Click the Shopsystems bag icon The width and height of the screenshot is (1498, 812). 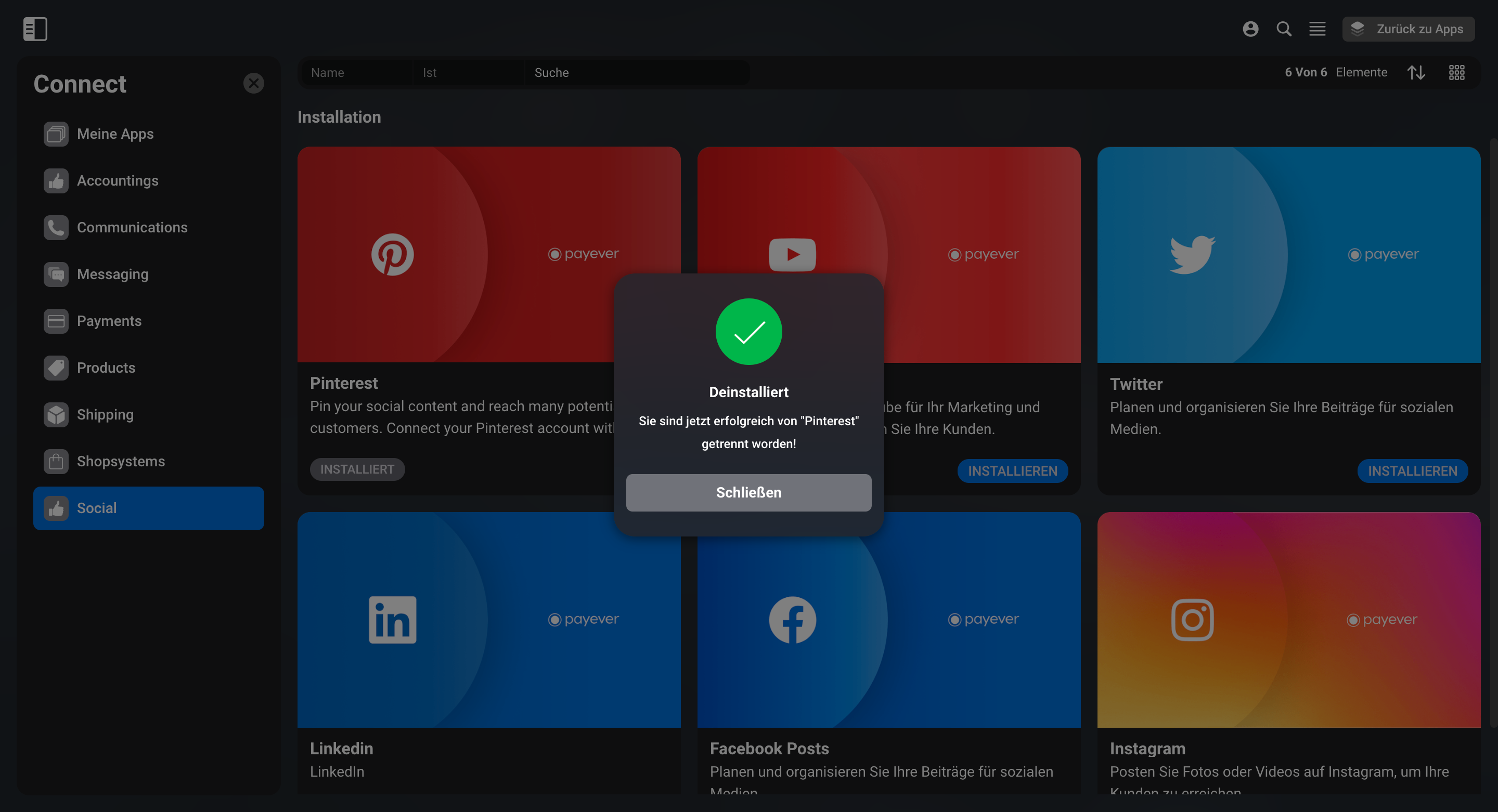[56, 462]
